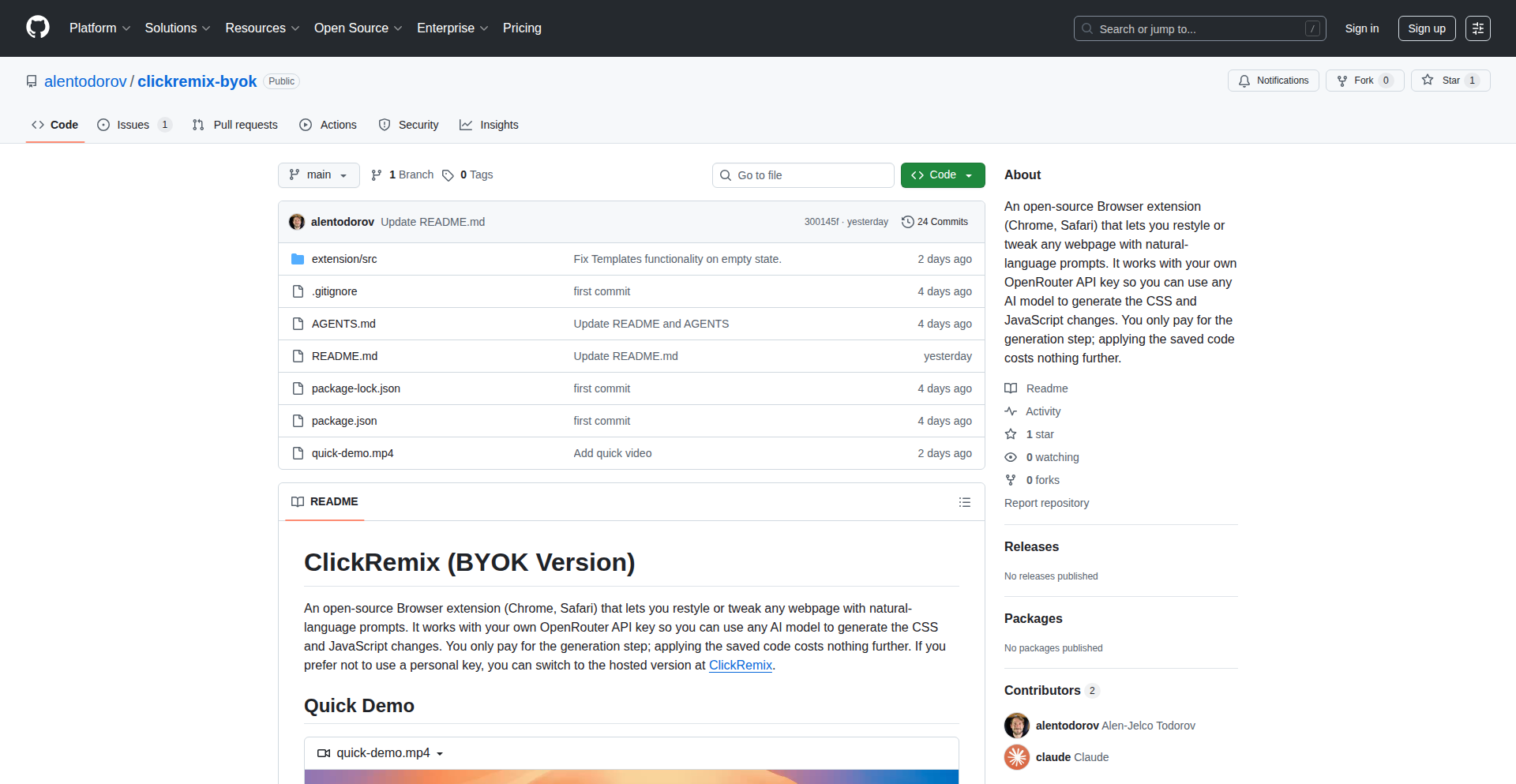
Task: Click the claude contributor avatar
Action: [x=1017, y=757]
